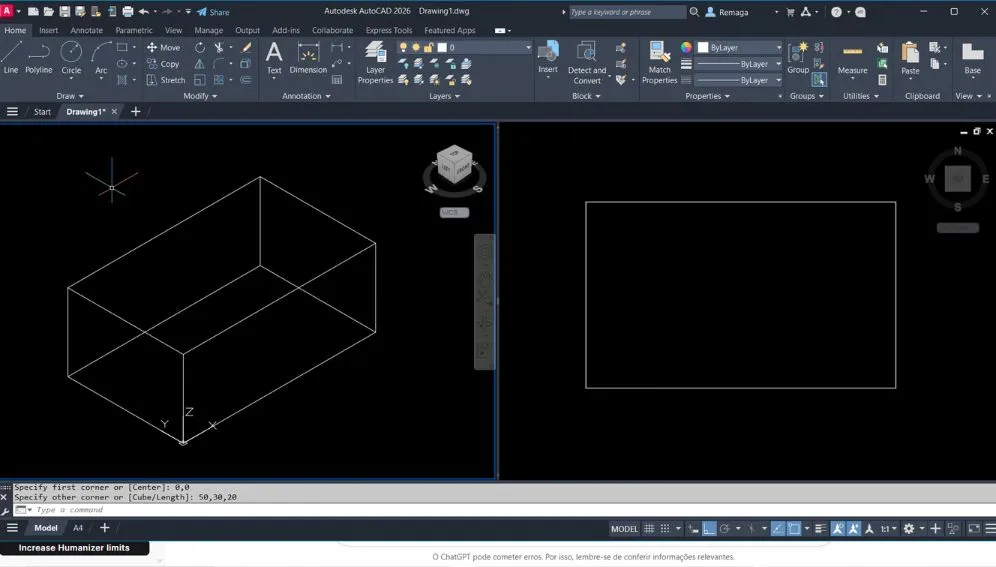
Task: Toggle polar tracking in status bar
Action: click(724, 528)
